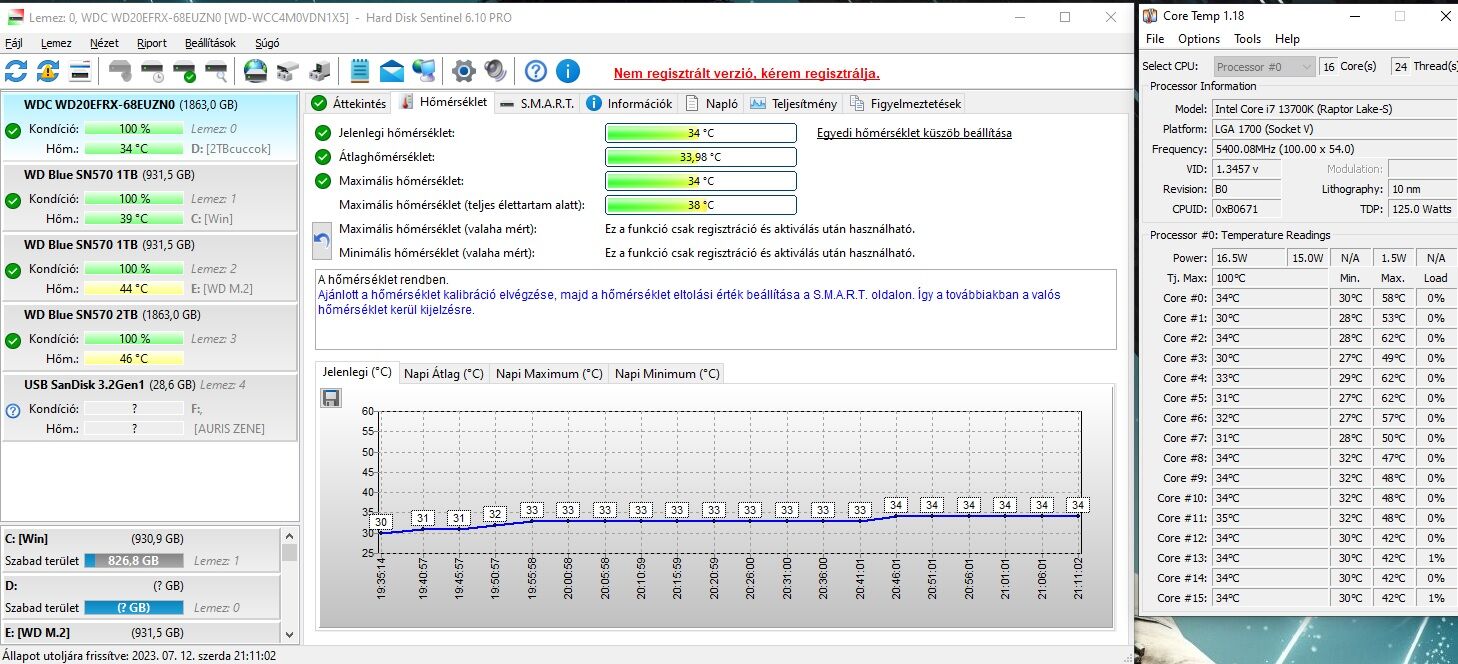The image size is (1458, 664).
Task: Click the floppy save icon above the chart
Action: tap(331, 398)
